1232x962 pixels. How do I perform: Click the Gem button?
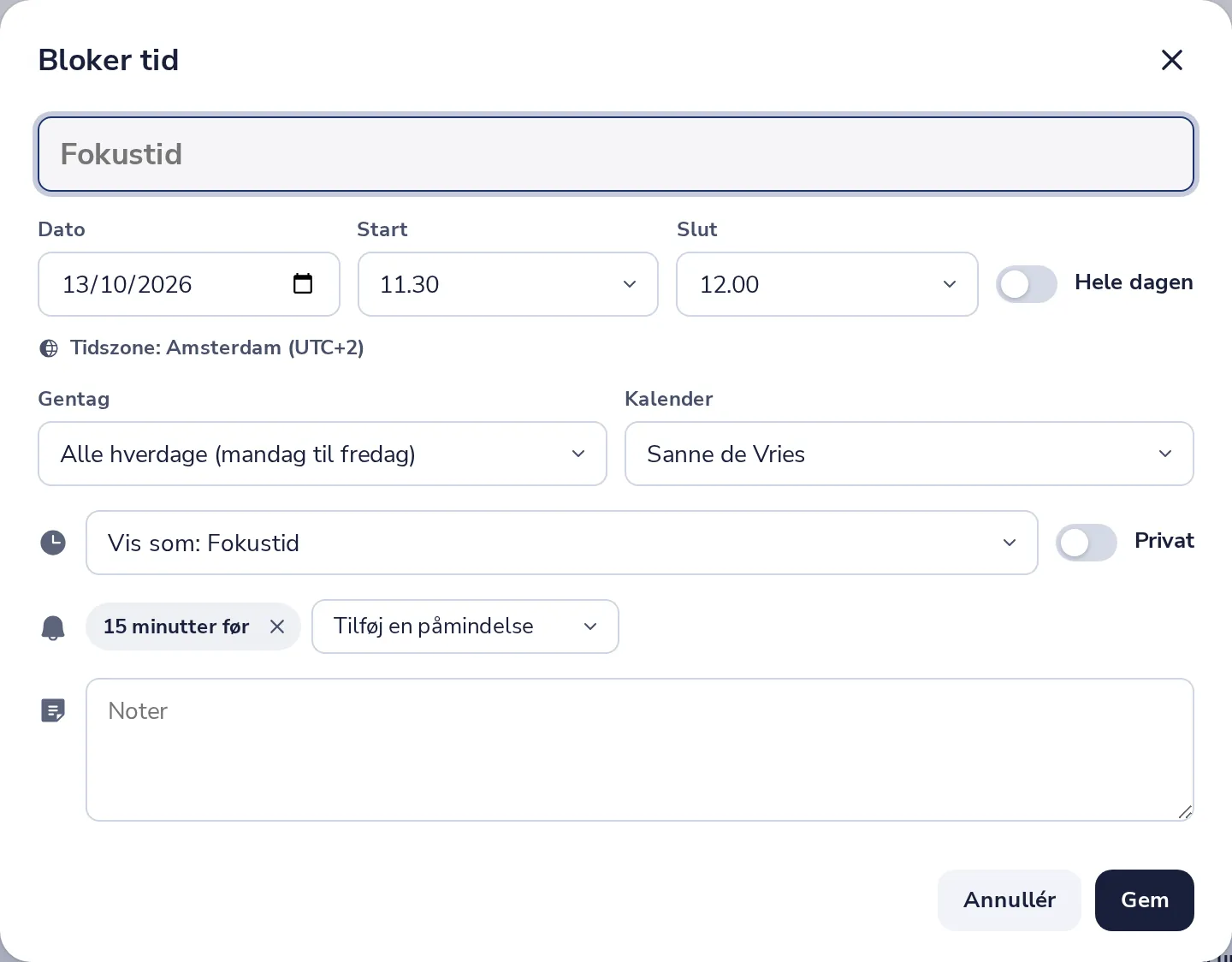(1145, 900)
